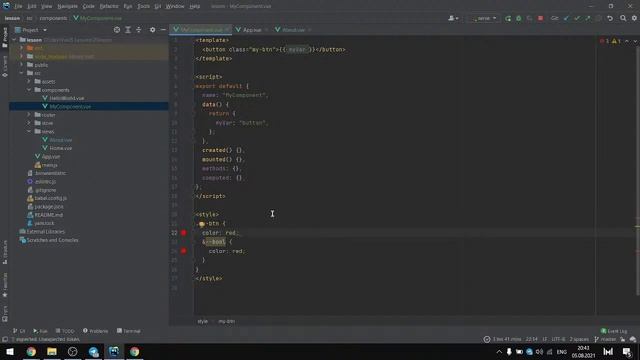Open the Navigate menu

coord(67,7)
